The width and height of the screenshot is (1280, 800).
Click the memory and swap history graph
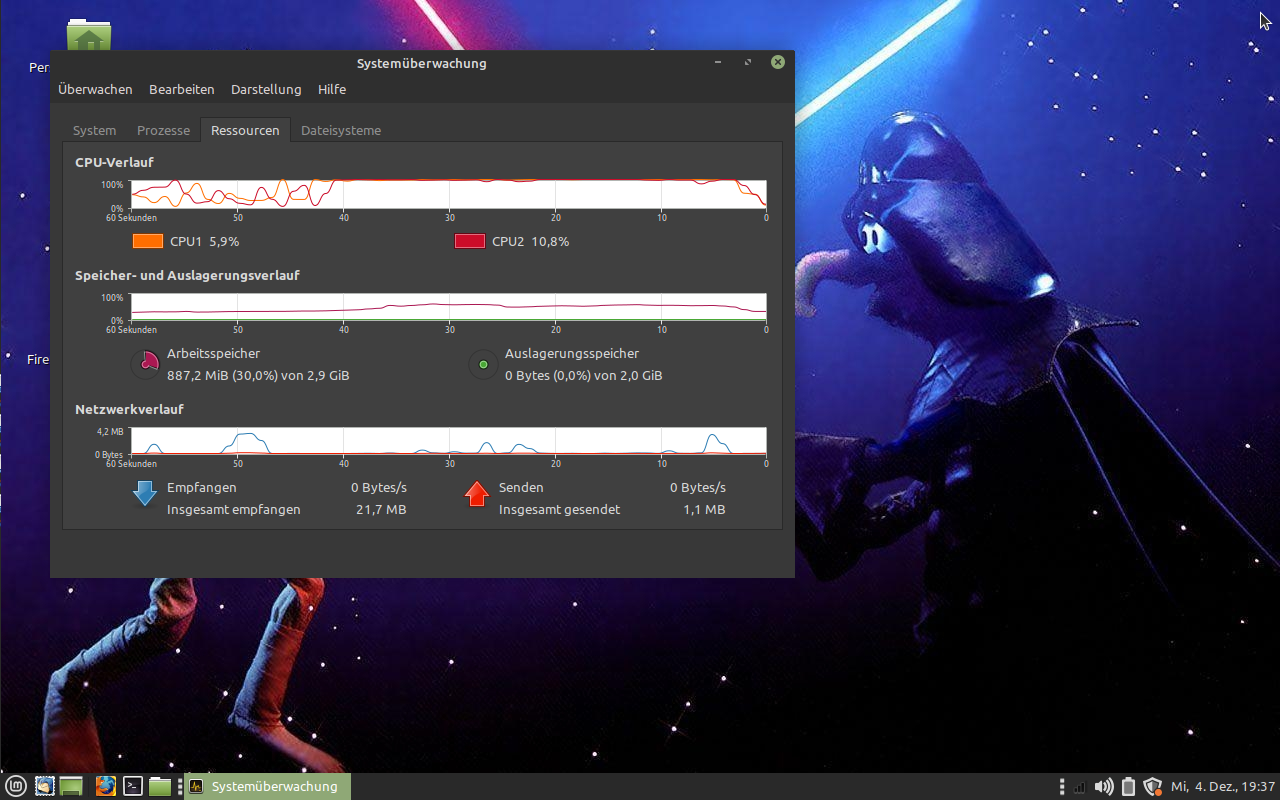(x=449, y=307)
